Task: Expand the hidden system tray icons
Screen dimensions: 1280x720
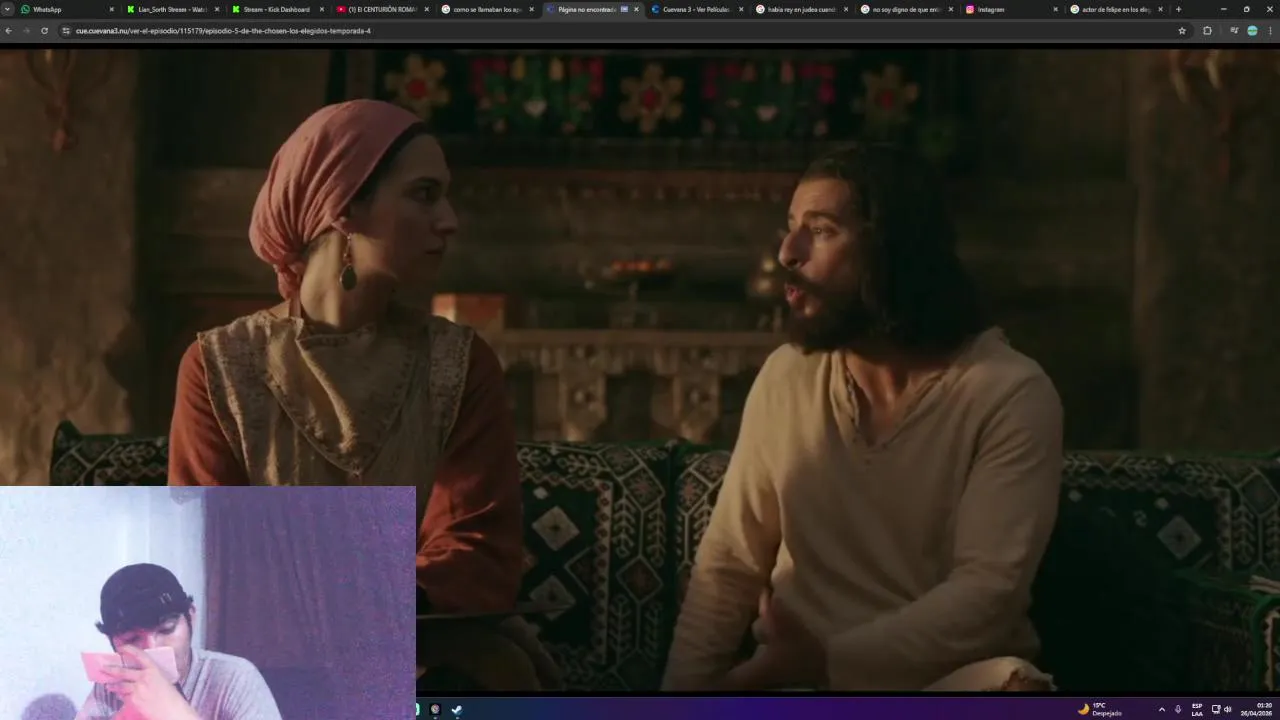Action: pos(1161,709)
